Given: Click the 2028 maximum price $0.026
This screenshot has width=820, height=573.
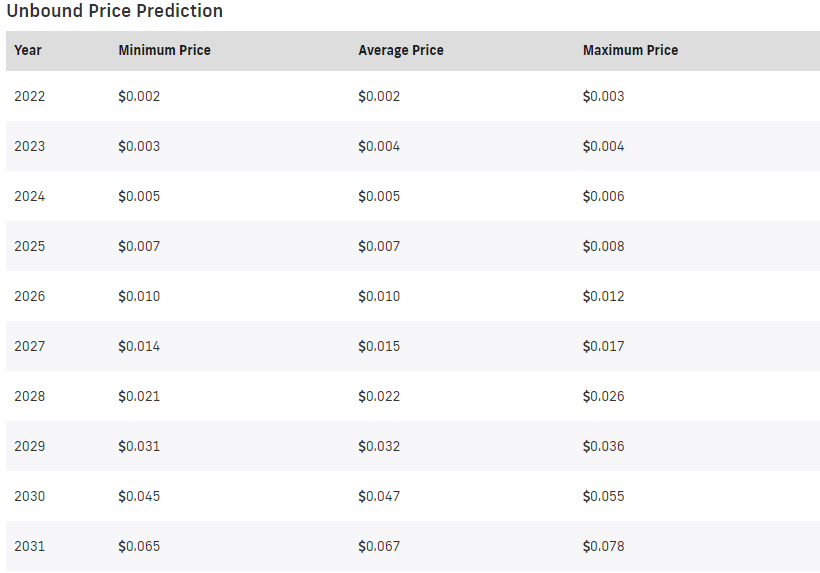Looking at the screenshot, I should (x=603, y=396).
